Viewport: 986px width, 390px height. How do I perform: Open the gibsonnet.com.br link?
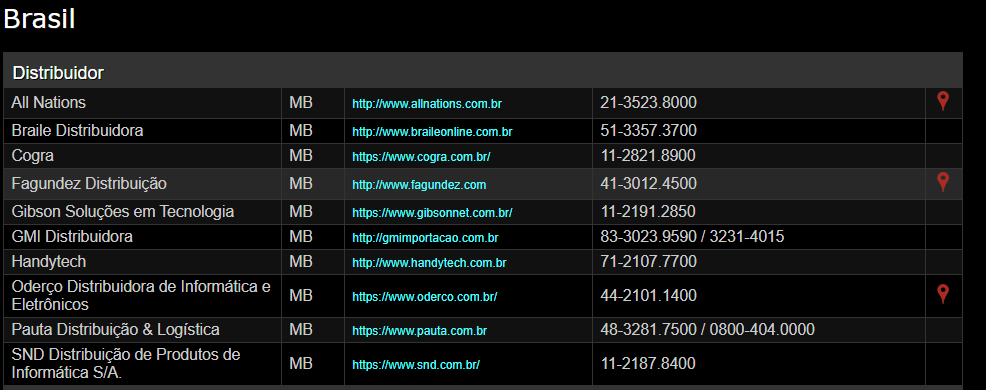(432, 213)
